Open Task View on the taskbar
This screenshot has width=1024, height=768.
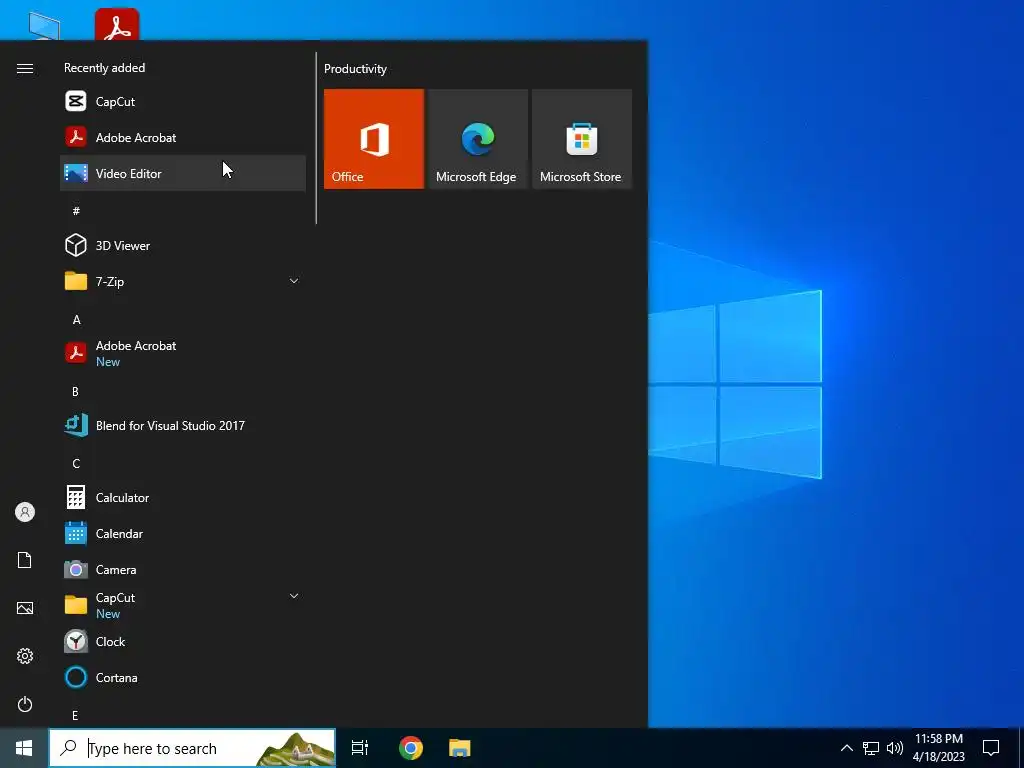(x=360, y=748)
